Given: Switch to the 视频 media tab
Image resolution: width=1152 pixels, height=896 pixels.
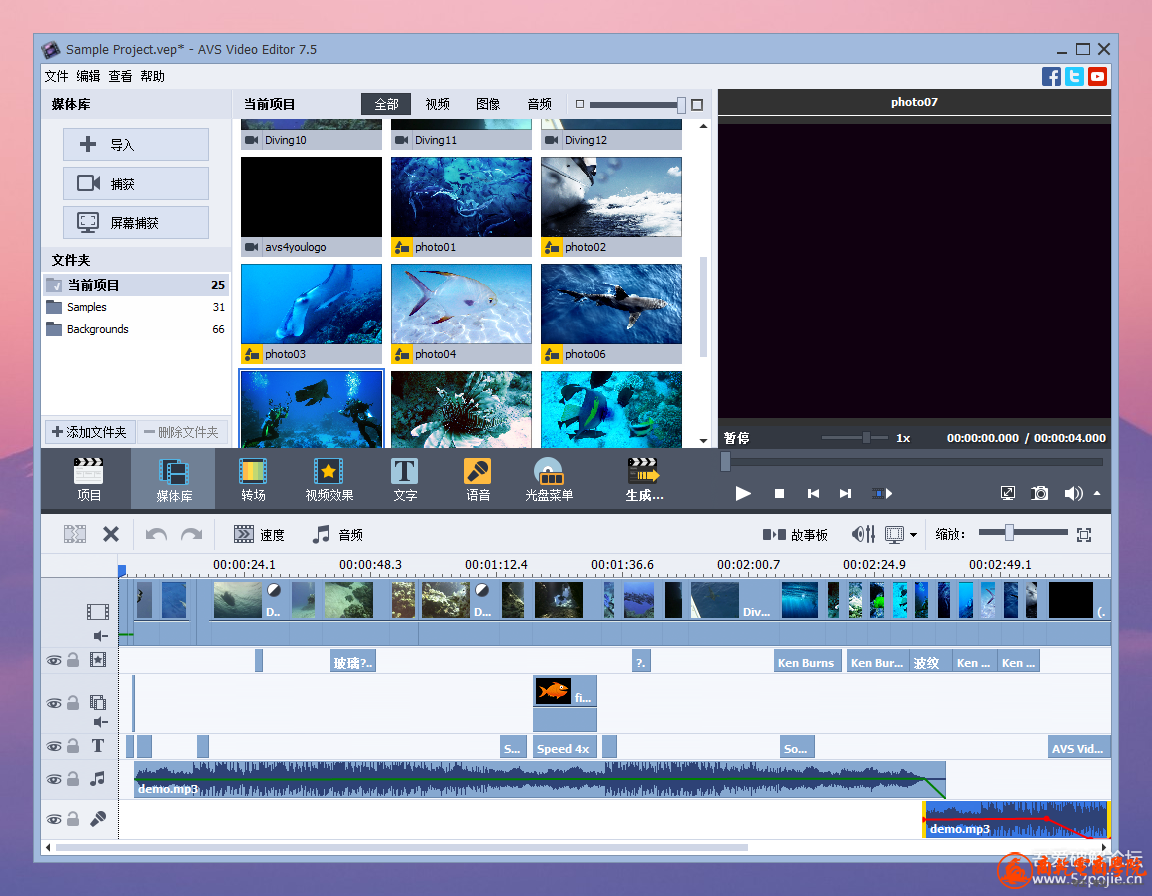Looking at the screenshot, I should 437,104.
